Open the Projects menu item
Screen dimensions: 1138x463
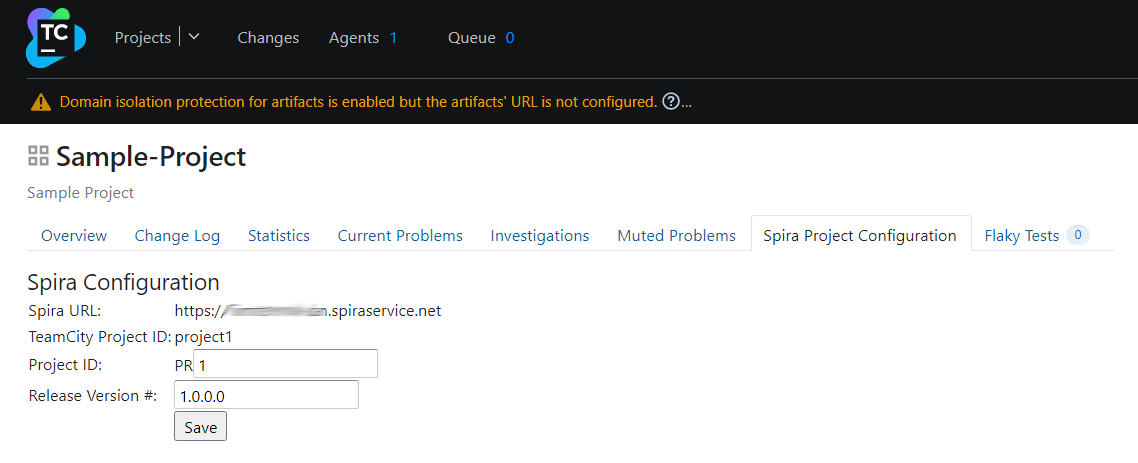[143, 38]
